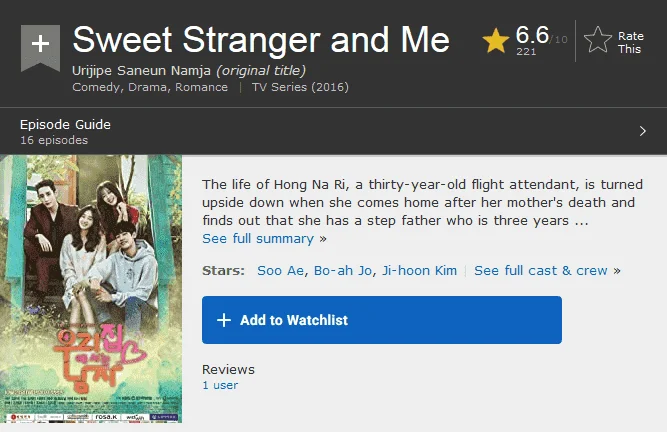Screen dimensions: 667x432
Task: Select the Comedy genre link
Action: pos(96,87)
